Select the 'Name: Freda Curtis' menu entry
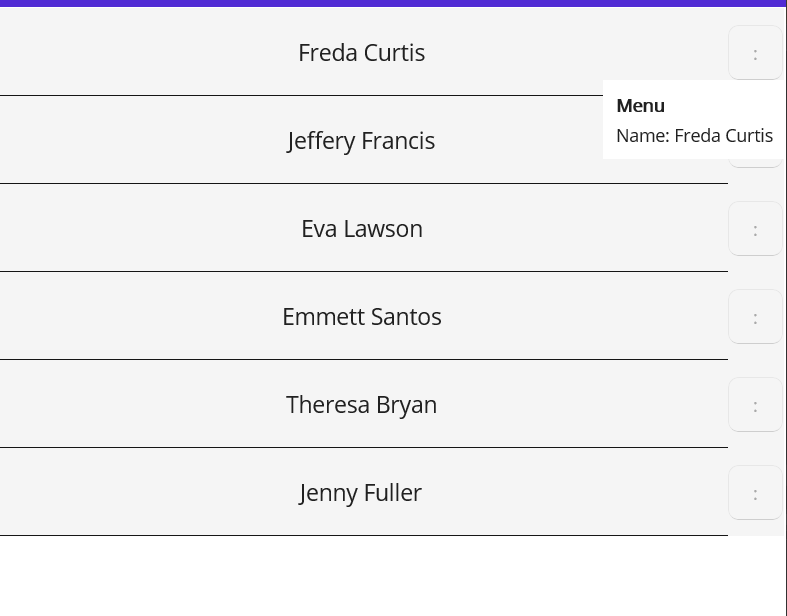 point(694,136)
